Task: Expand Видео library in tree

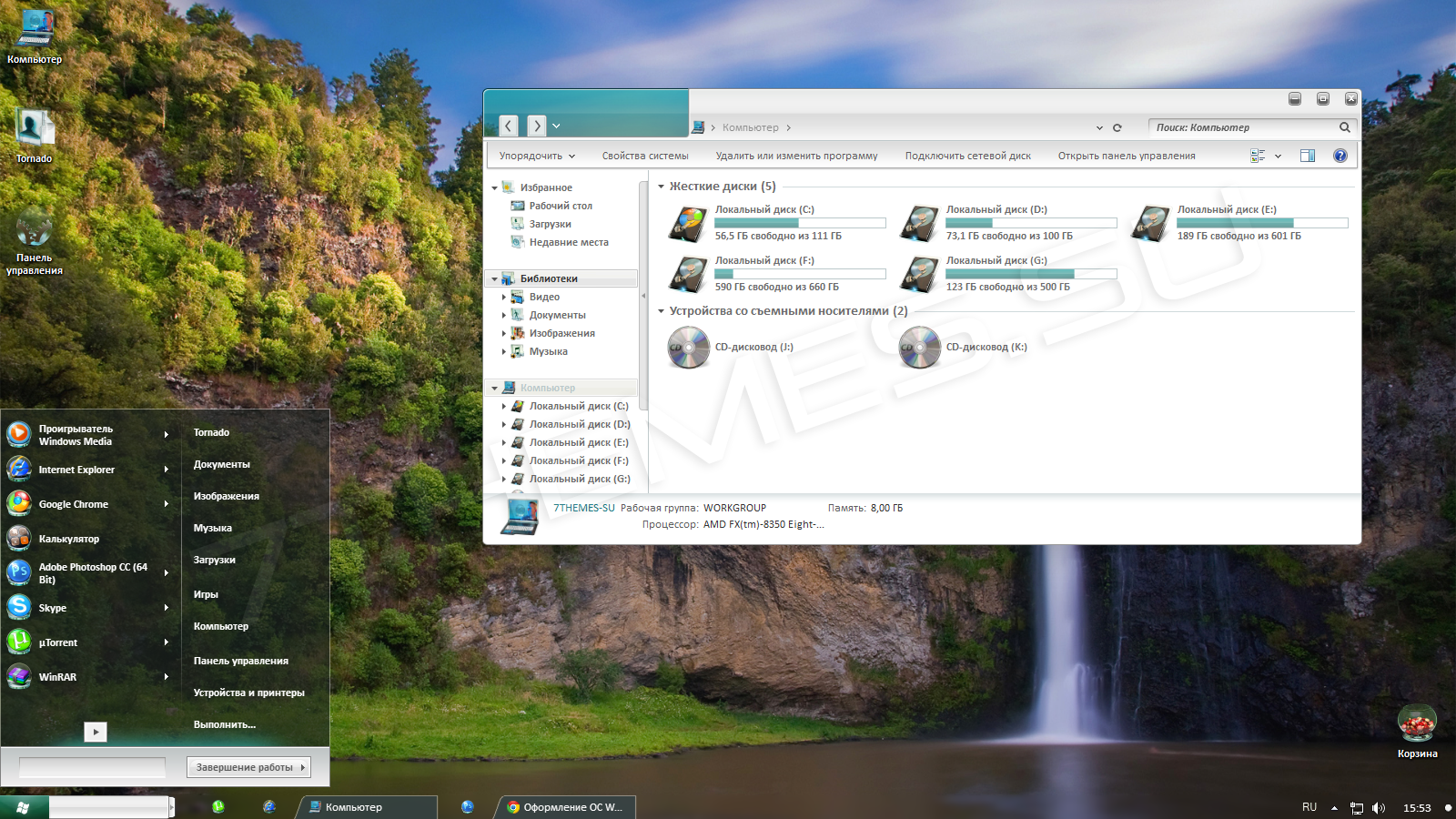Action: (504, 297)
